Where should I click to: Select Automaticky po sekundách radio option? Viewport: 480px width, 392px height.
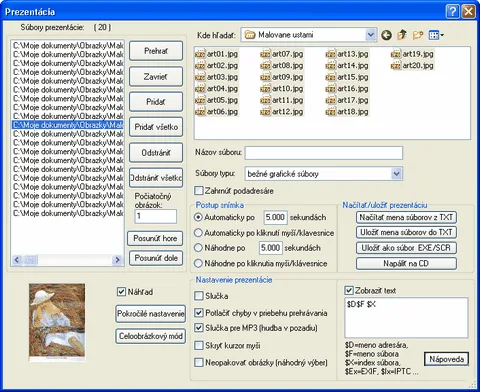198,217
